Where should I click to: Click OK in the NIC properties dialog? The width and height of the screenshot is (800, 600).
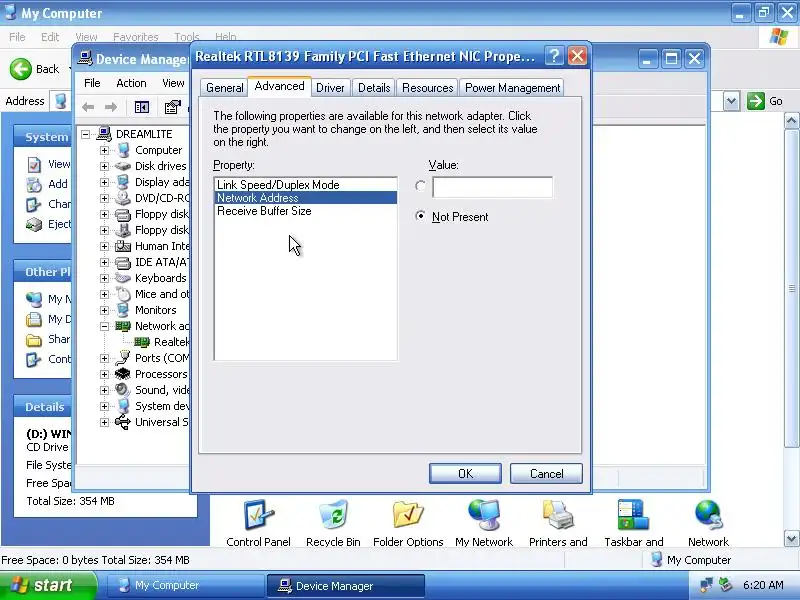pyautogui.click(x=465, y=473)
